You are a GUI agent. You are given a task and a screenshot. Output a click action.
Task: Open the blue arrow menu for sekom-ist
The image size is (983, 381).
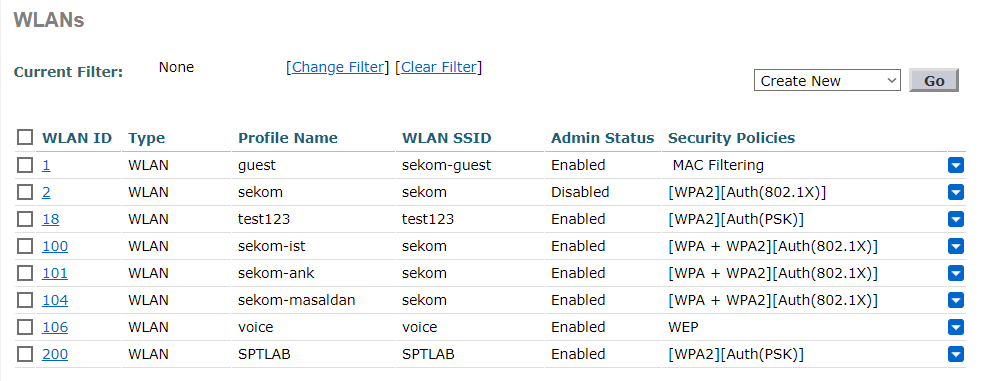point(955,246)
